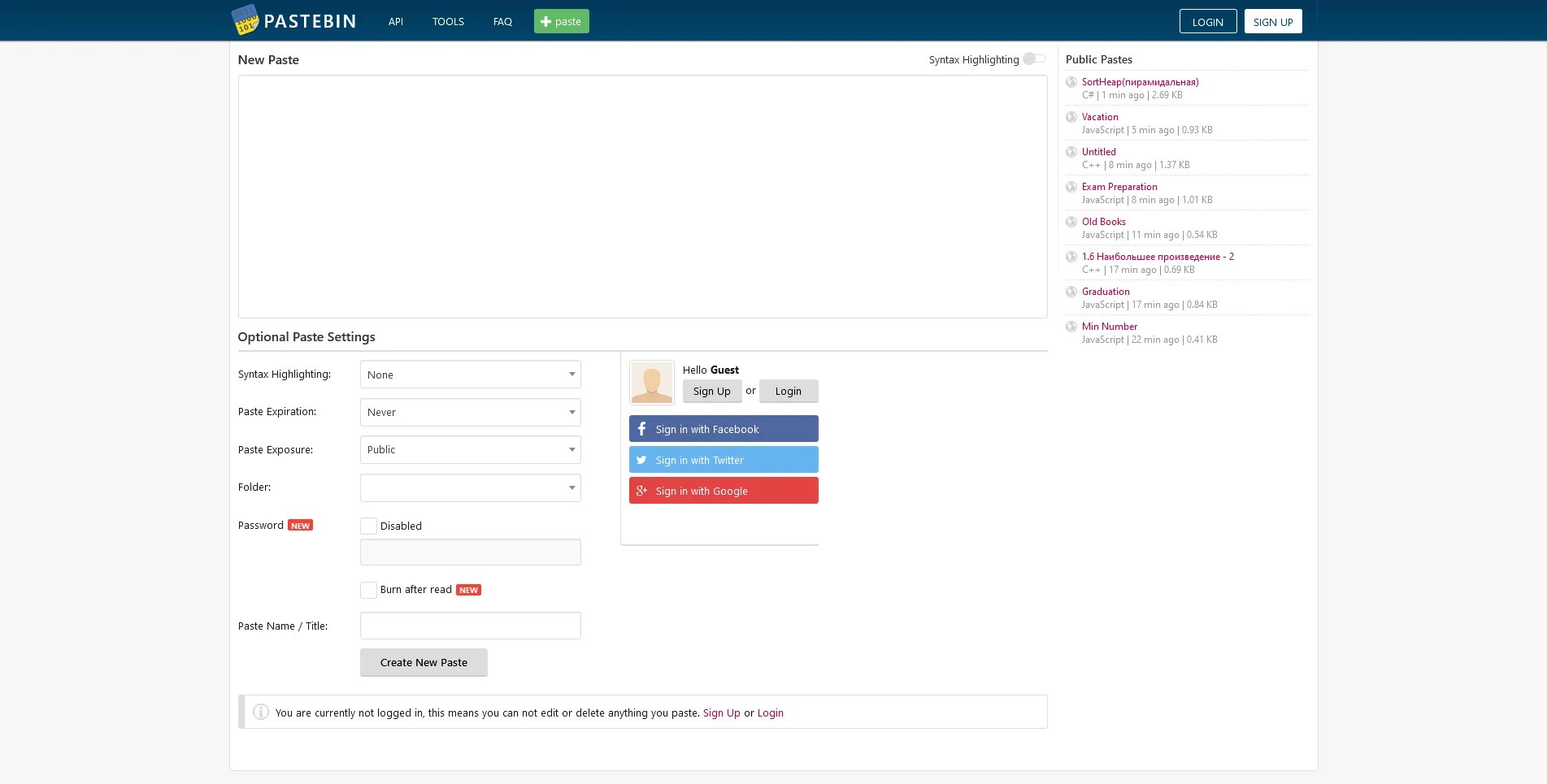Screen dimensions: 1547x784
Task: Open the Paste Expiration dropdown
Action: click(470, 412)
